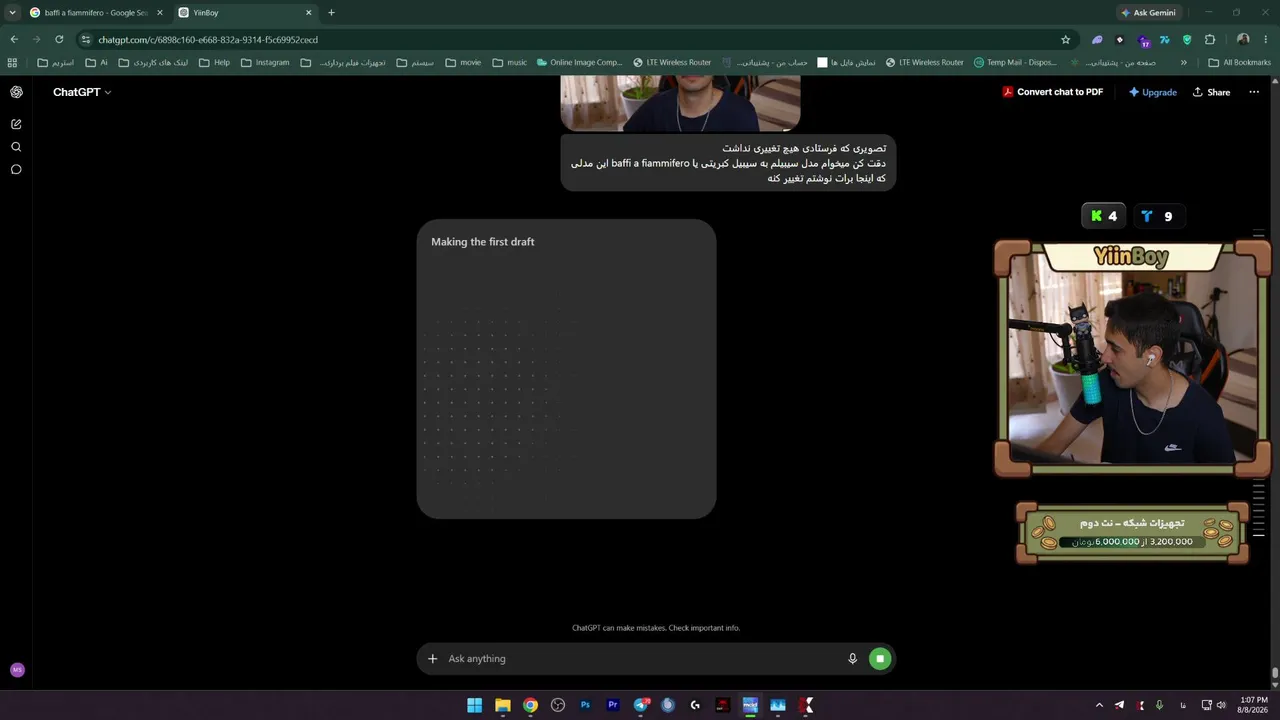The height and width of the screenshot is (720, 1280).
Task: Click the address bar URL
Action: [208, 40]
